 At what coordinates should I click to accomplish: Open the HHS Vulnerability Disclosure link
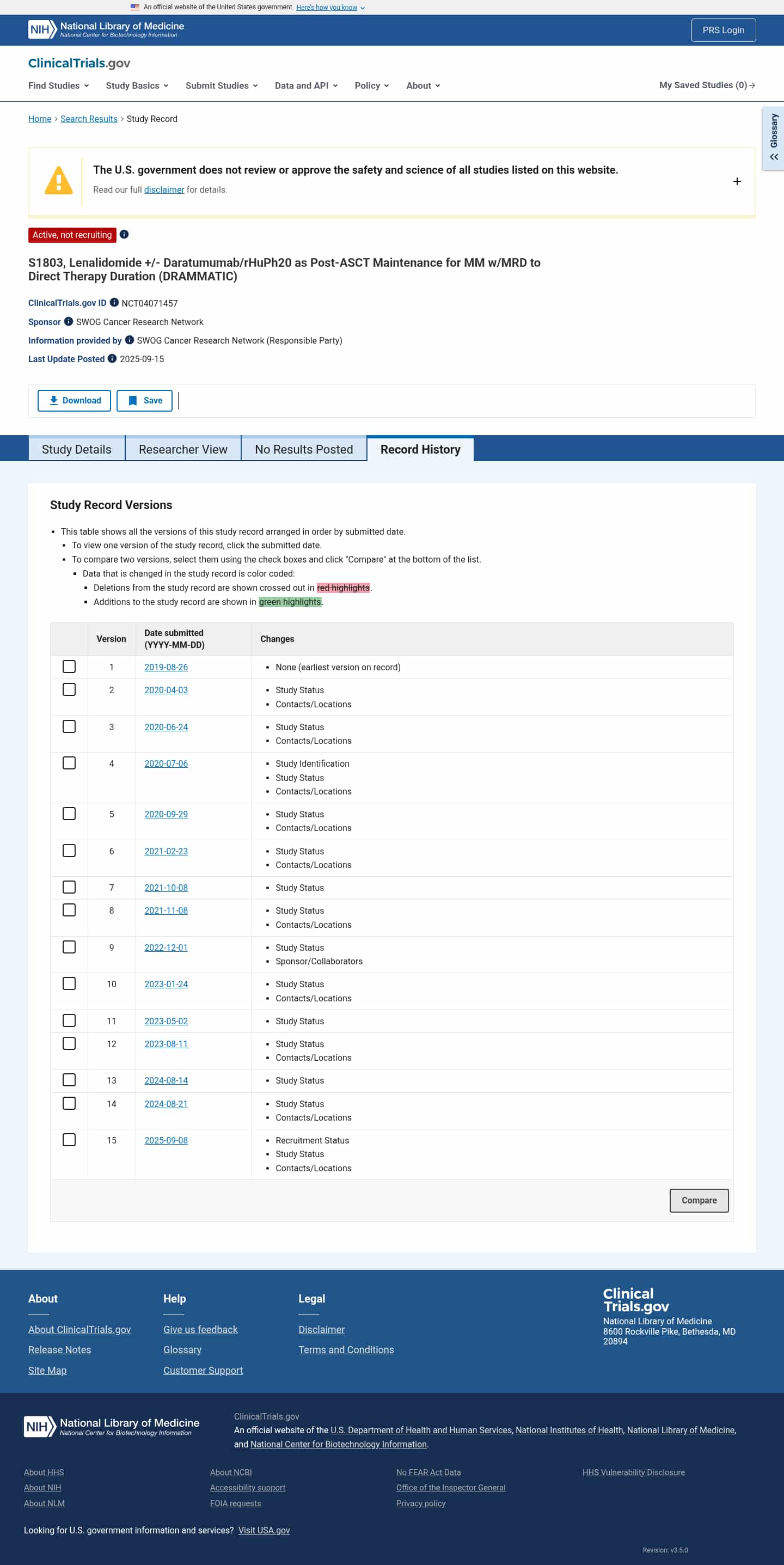point(633,1472)
